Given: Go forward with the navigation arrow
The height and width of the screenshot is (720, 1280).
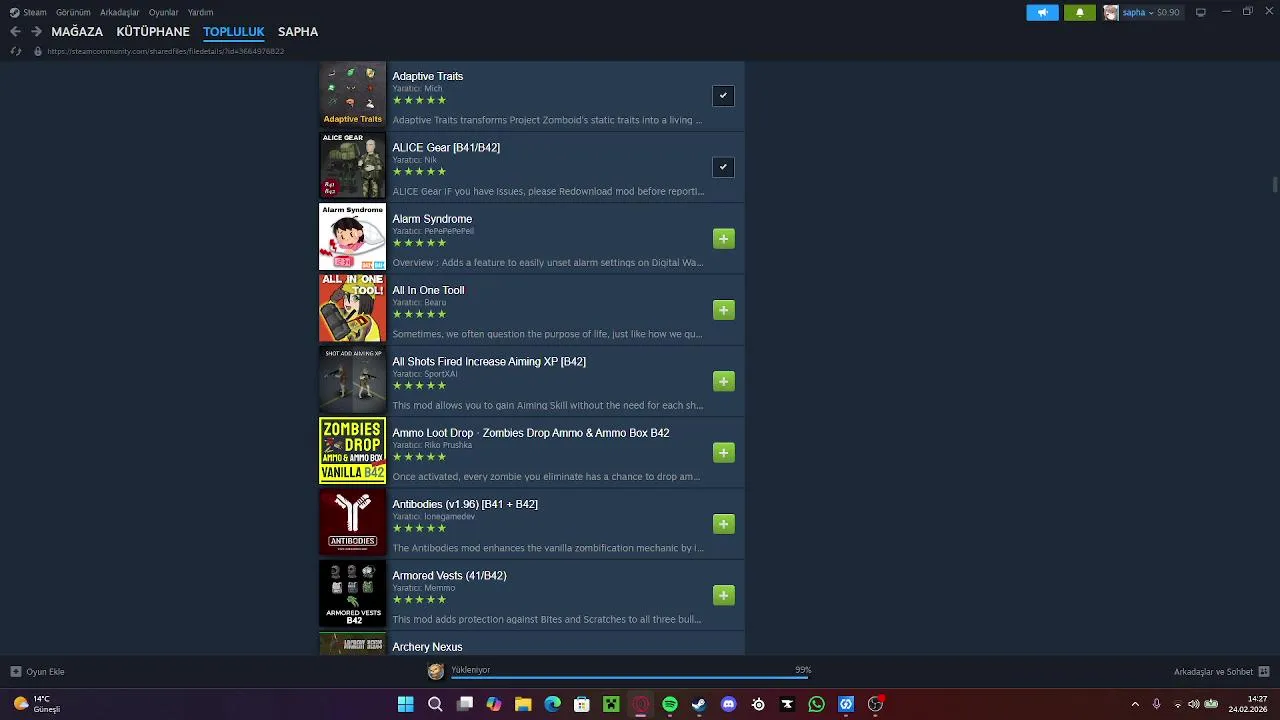Looking at the screenshot, I should pos(36,32).
